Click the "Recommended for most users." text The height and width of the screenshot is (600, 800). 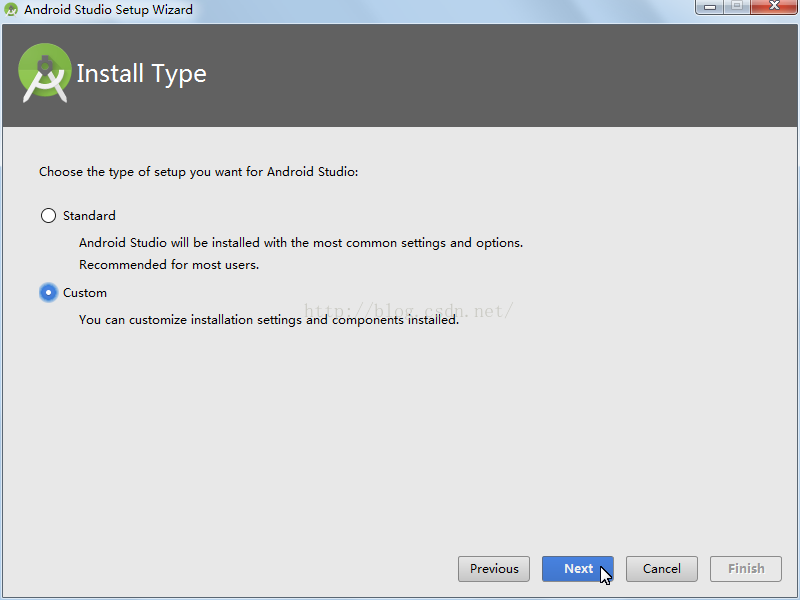(169, 265)
